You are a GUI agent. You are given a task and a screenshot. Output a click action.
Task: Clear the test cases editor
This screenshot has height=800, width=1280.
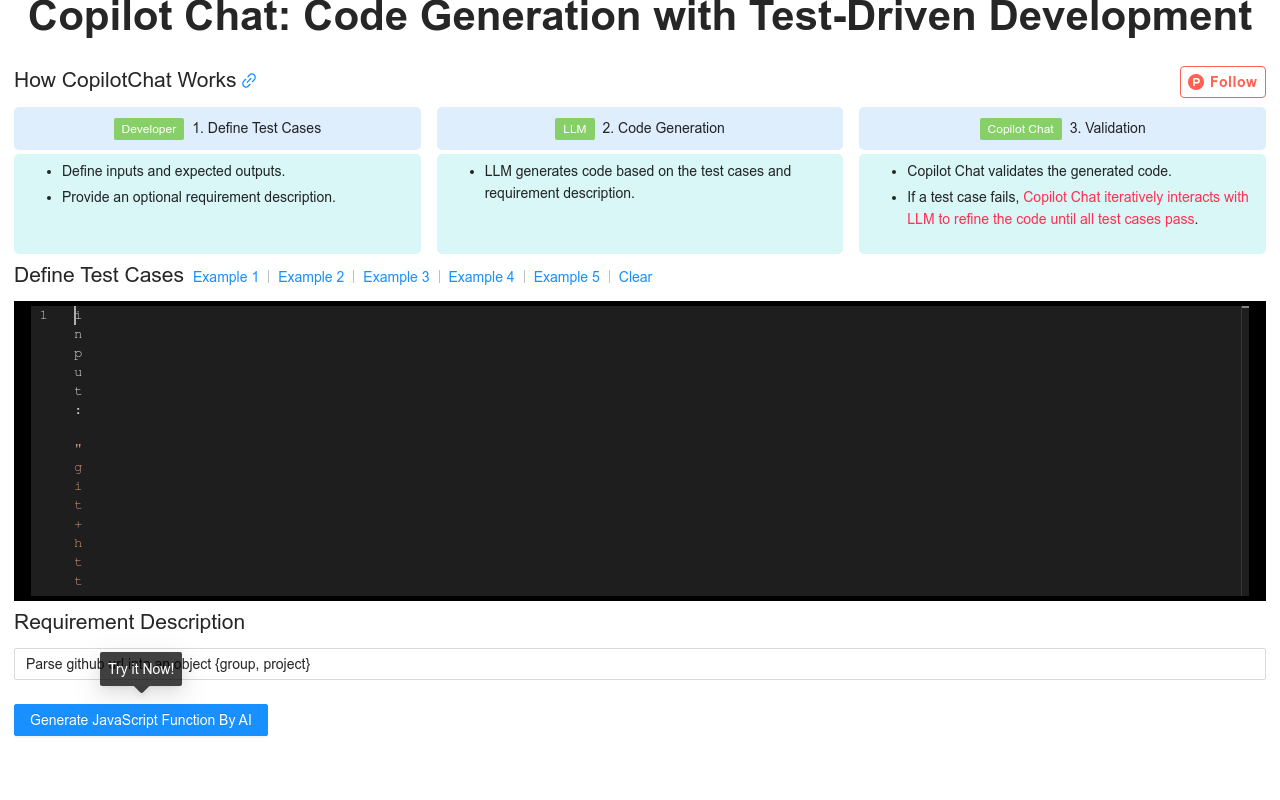(635, 277)
